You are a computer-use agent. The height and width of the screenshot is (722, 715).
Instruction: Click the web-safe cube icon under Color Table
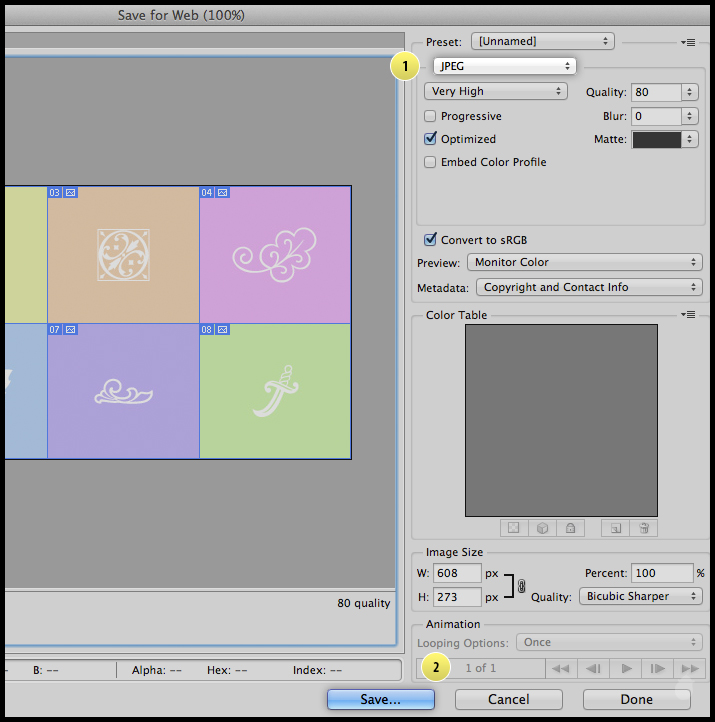[541, 528]
